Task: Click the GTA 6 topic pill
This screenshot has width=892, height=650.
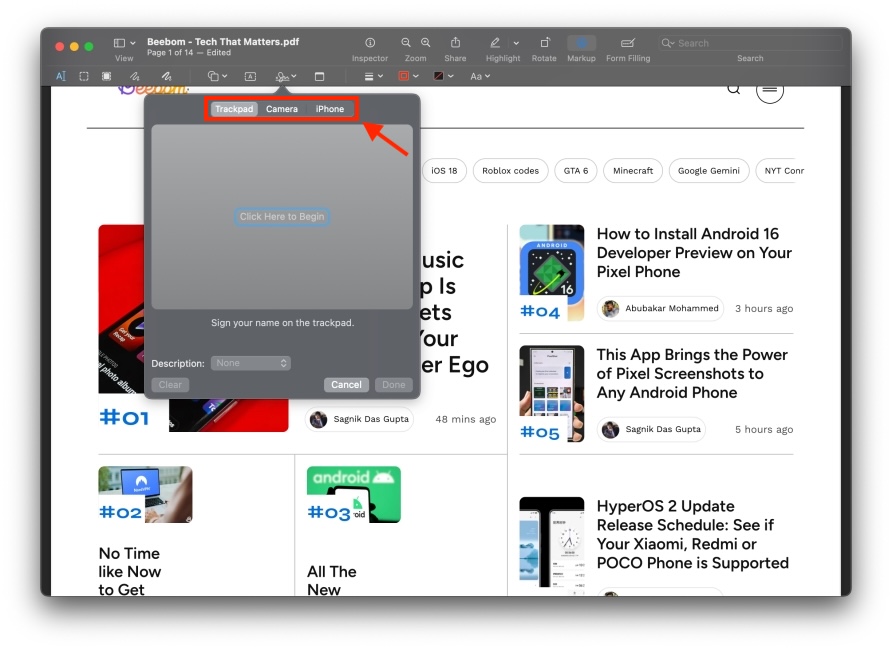Action: coord(576,171)
